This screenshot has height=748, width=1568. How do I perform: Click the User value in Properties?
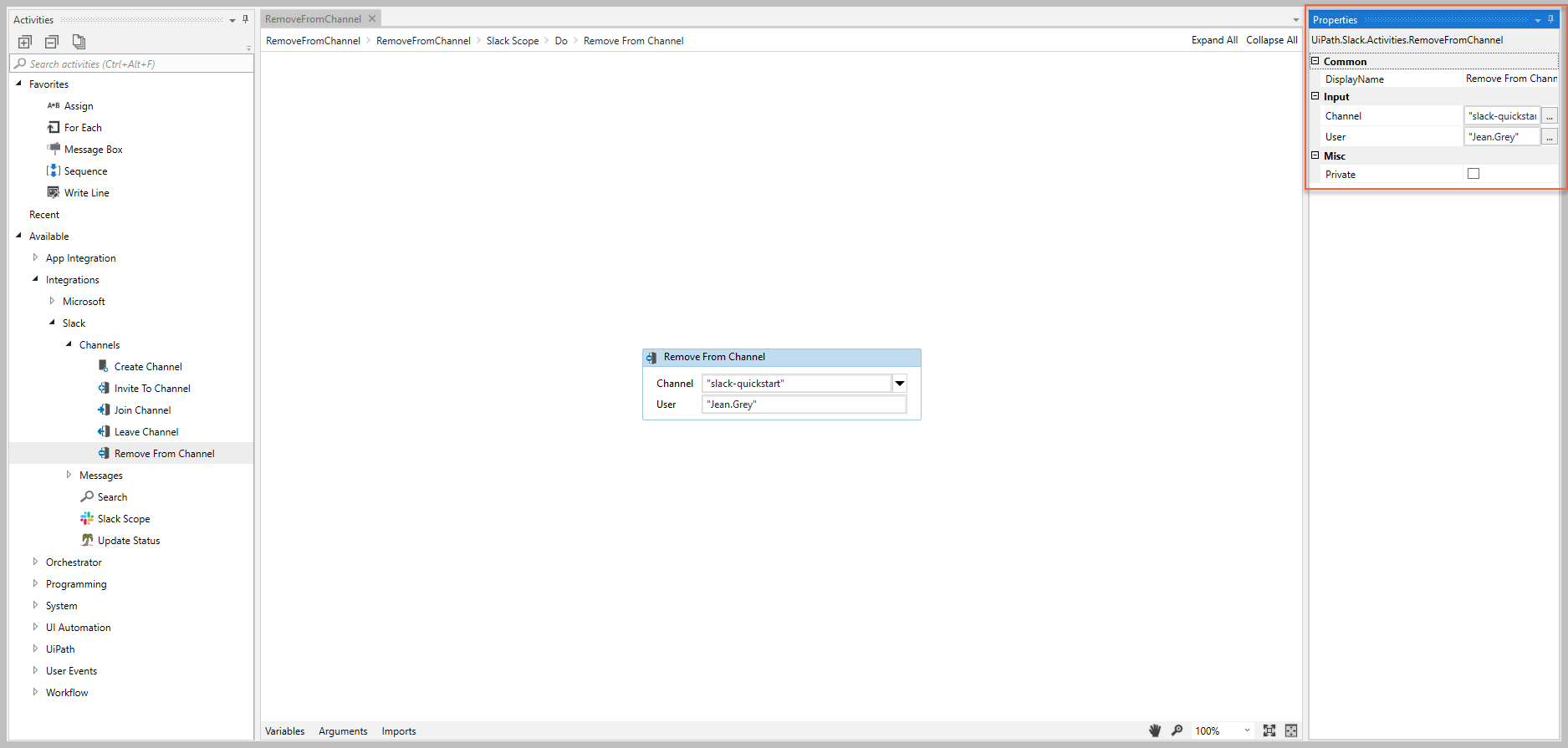tap(1503, 137)
